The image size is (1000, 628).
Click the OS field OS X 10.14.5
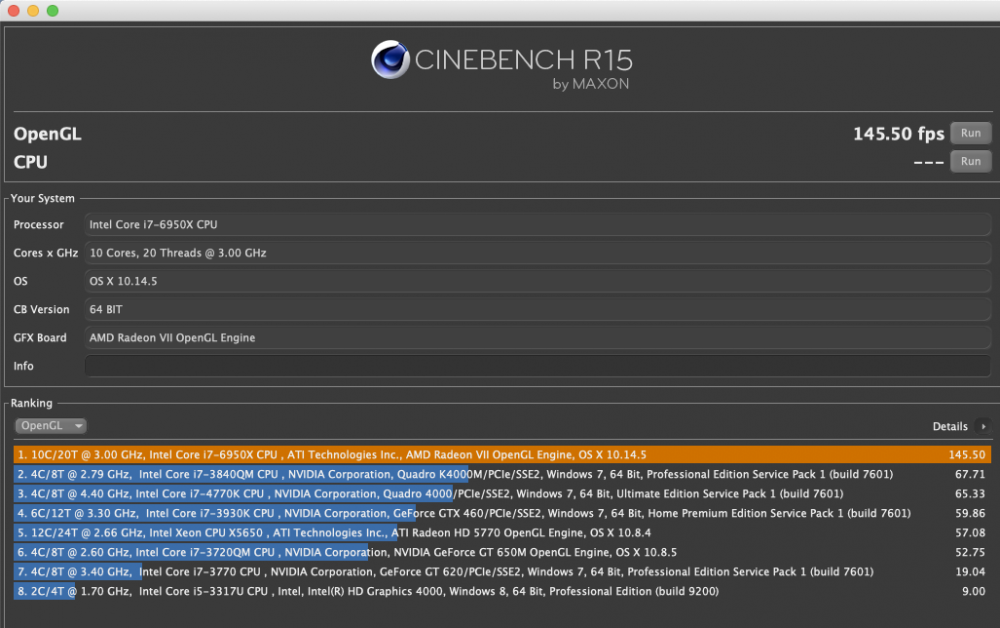(538, 281)
